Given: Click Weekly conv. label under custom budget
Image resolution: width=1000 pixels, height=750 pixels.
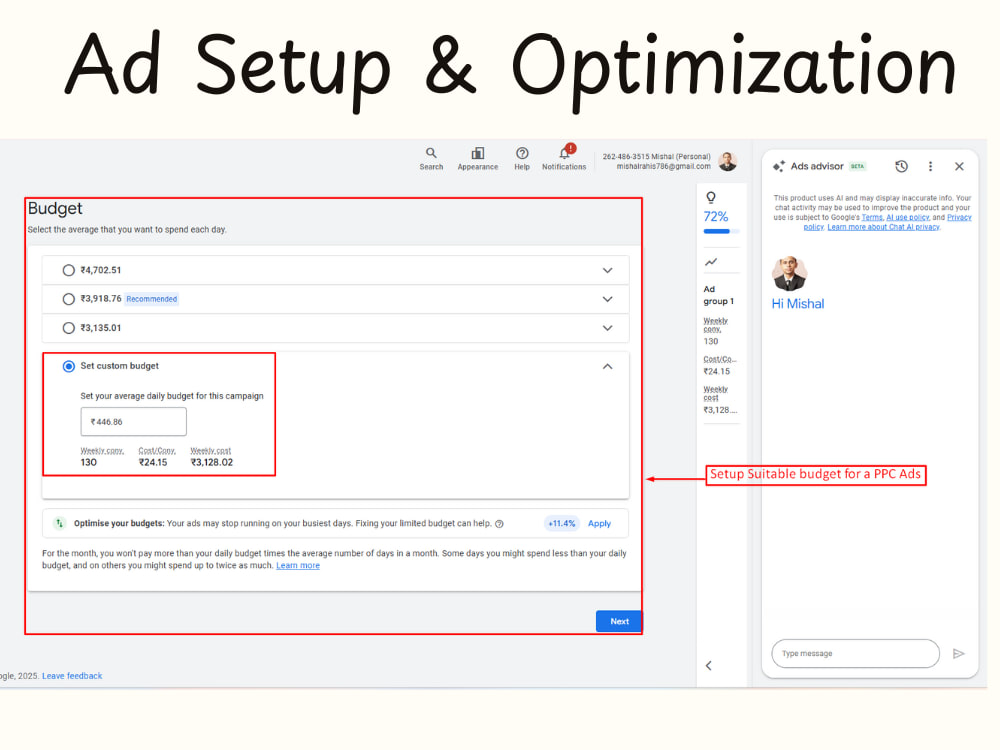Looking at the screenshot, I should coord(102,451).
